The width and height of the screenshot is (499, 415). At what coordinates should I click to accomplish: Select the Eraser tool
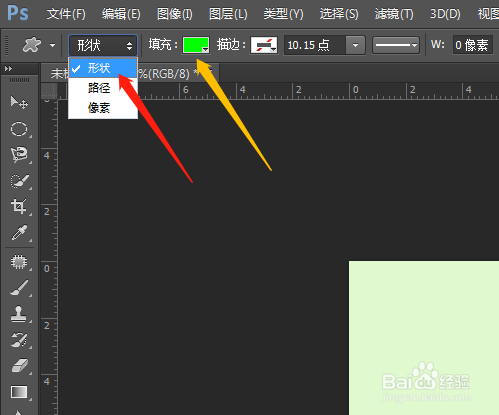point(19,366)
